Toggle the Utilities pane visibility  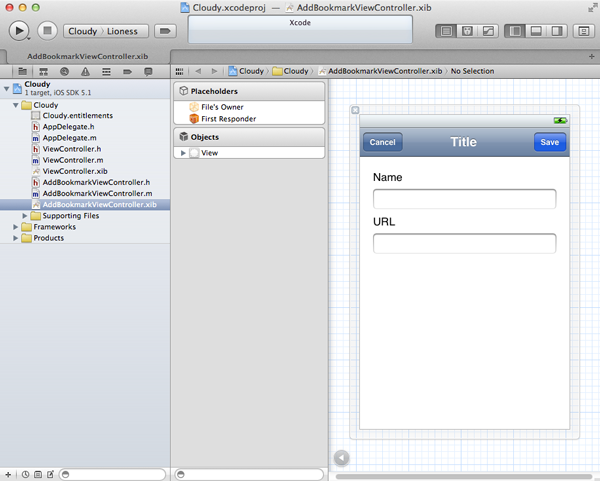(557, 31)
